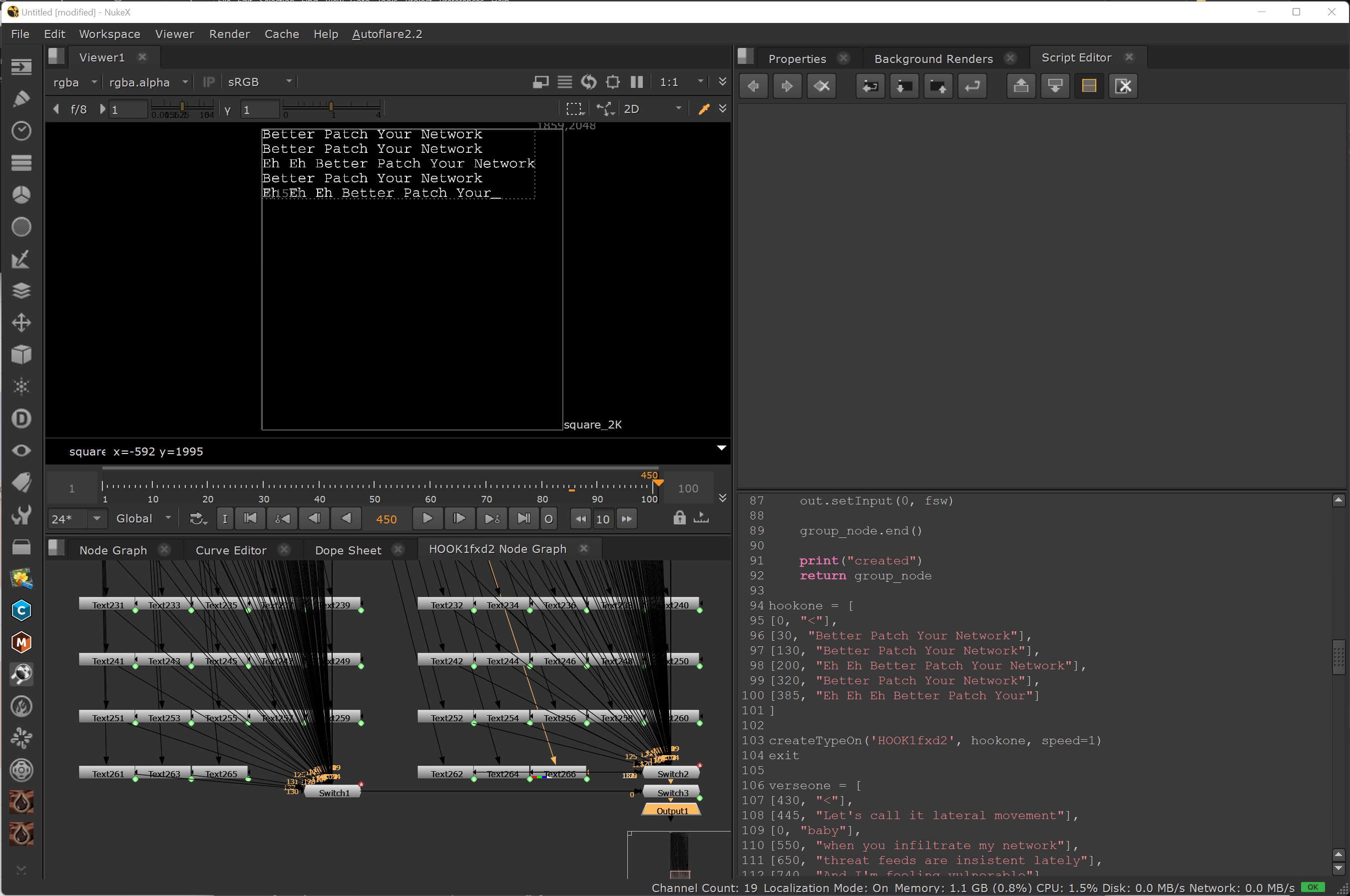Switch to the Curve Editor tab

231,550
